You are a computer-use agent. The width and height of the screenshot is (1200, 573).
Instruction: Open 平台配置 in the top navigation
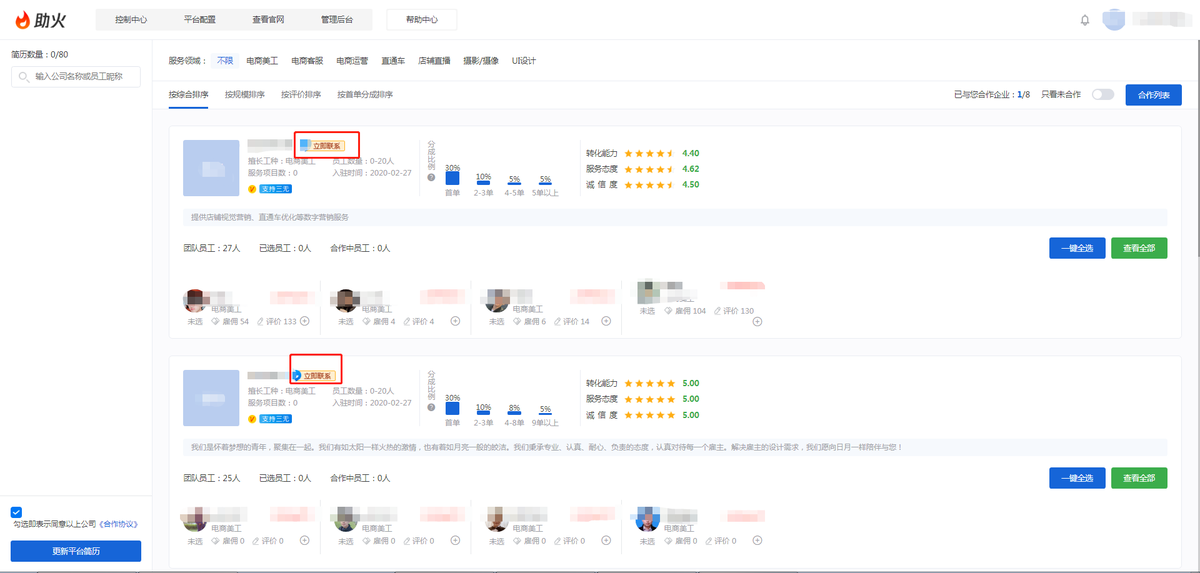(200, 20)
